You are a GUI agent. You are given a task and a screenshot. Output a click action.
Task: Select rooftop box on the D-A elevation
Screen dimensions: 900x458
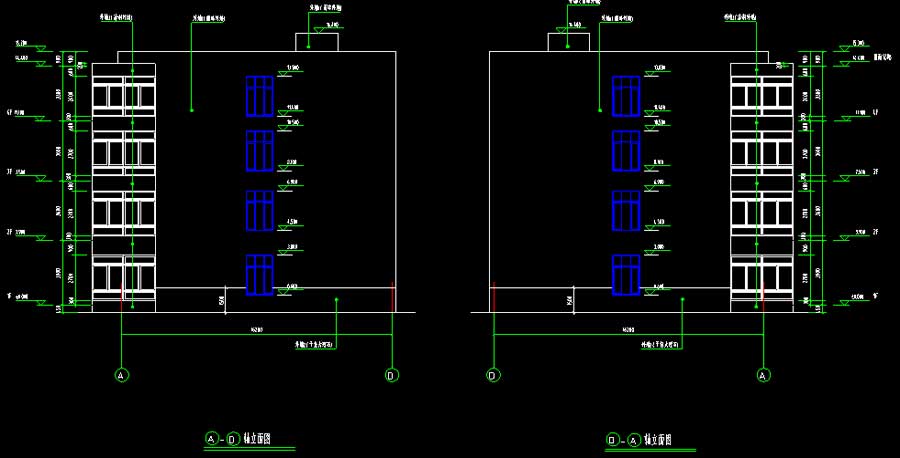point(568,42)
